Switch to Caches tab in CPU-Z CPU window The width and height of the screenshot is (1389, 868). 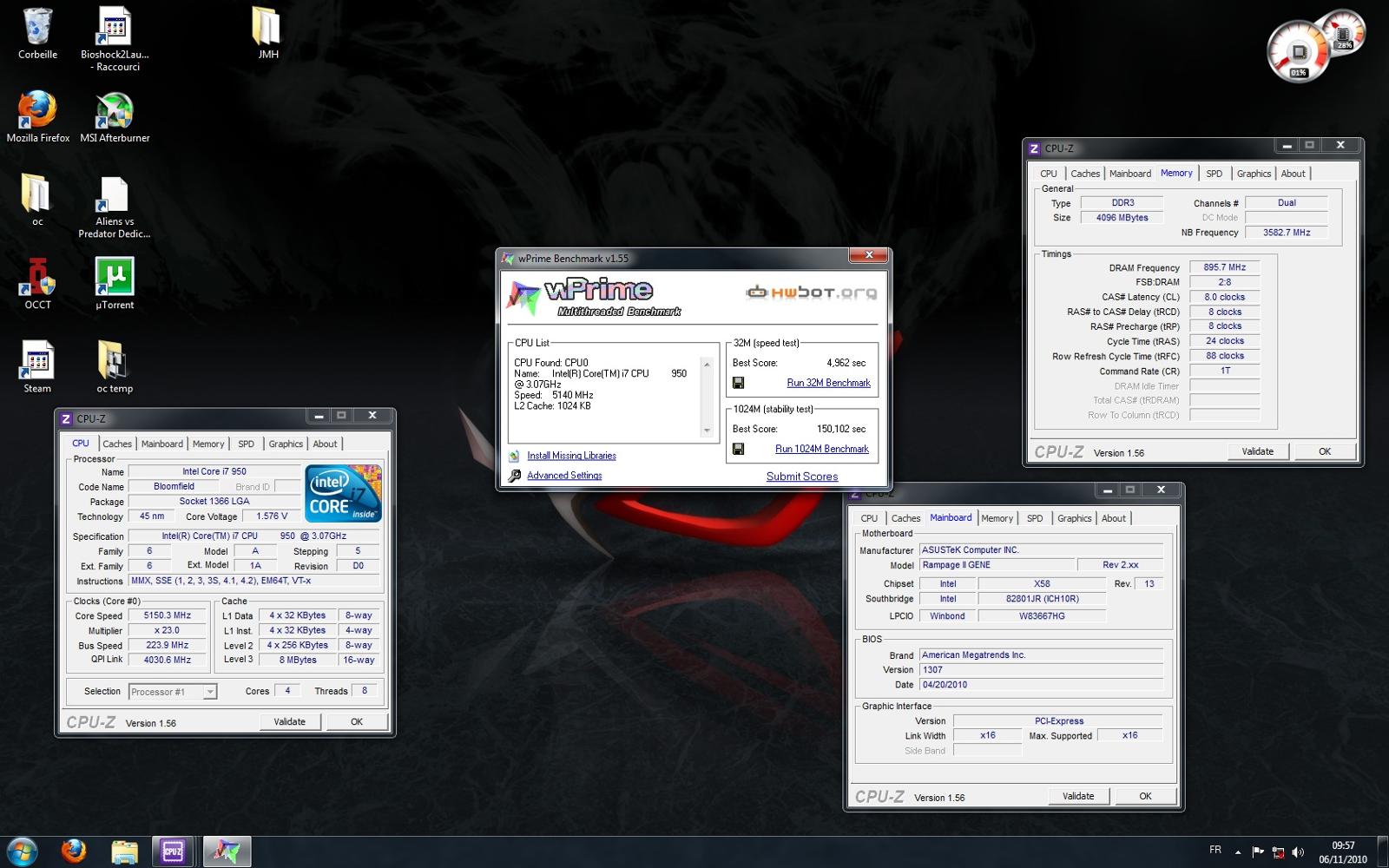[x=117, y=444]
